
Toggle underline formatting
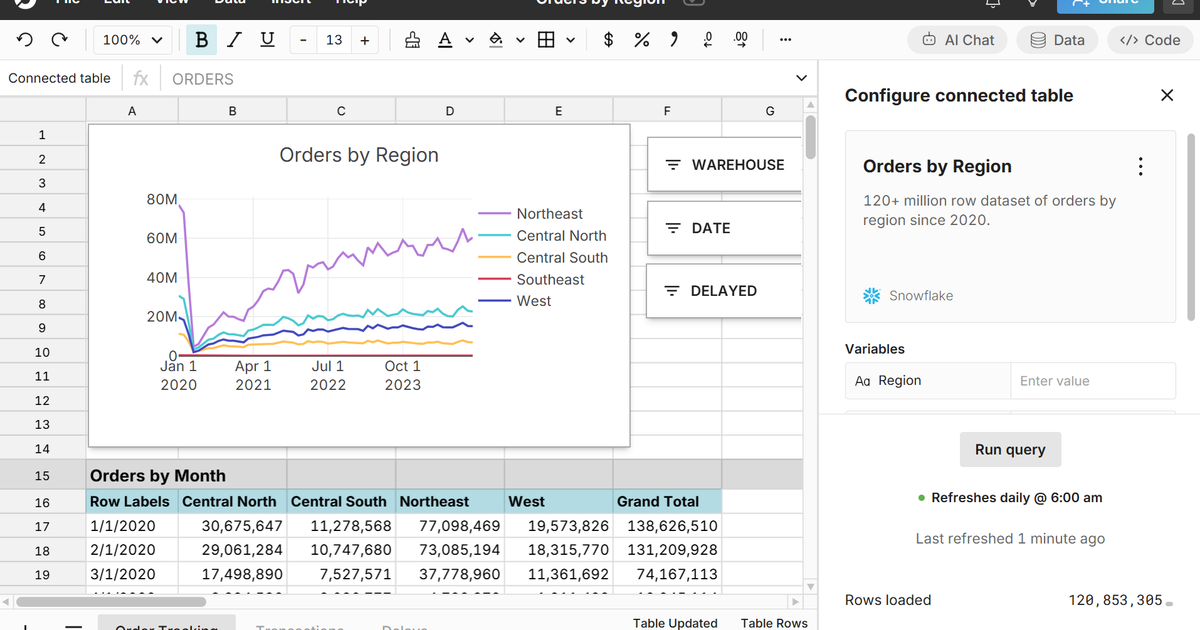pos(267,40)
